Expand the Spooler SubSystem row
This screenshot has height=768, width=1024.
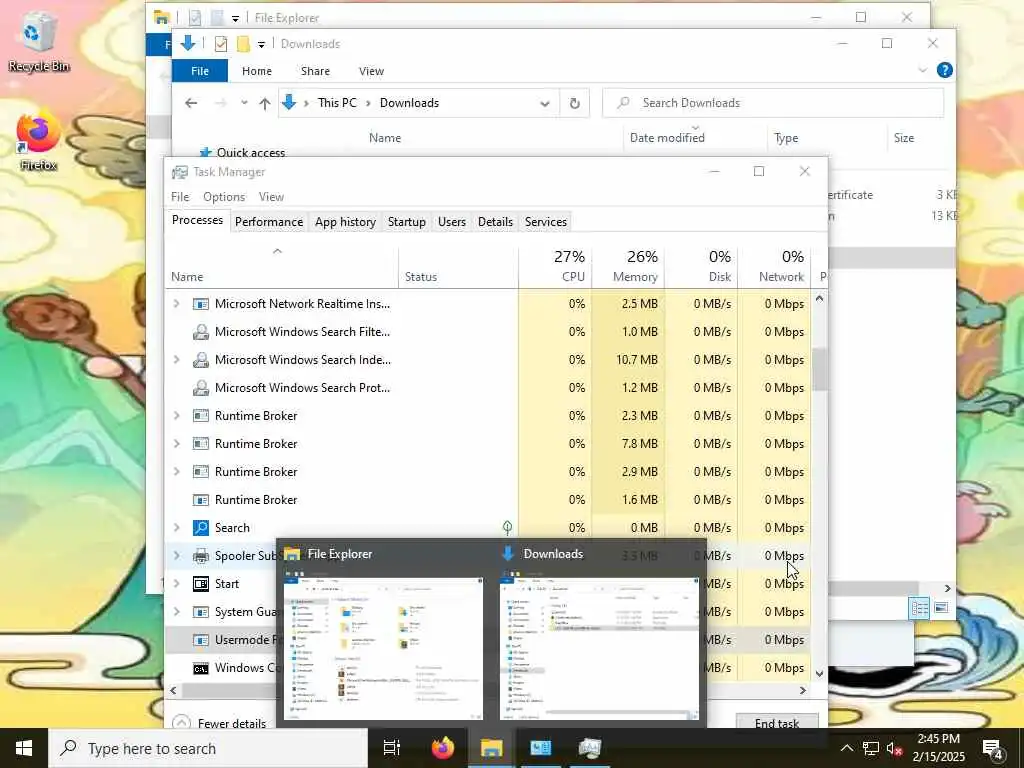coord(176,556)
